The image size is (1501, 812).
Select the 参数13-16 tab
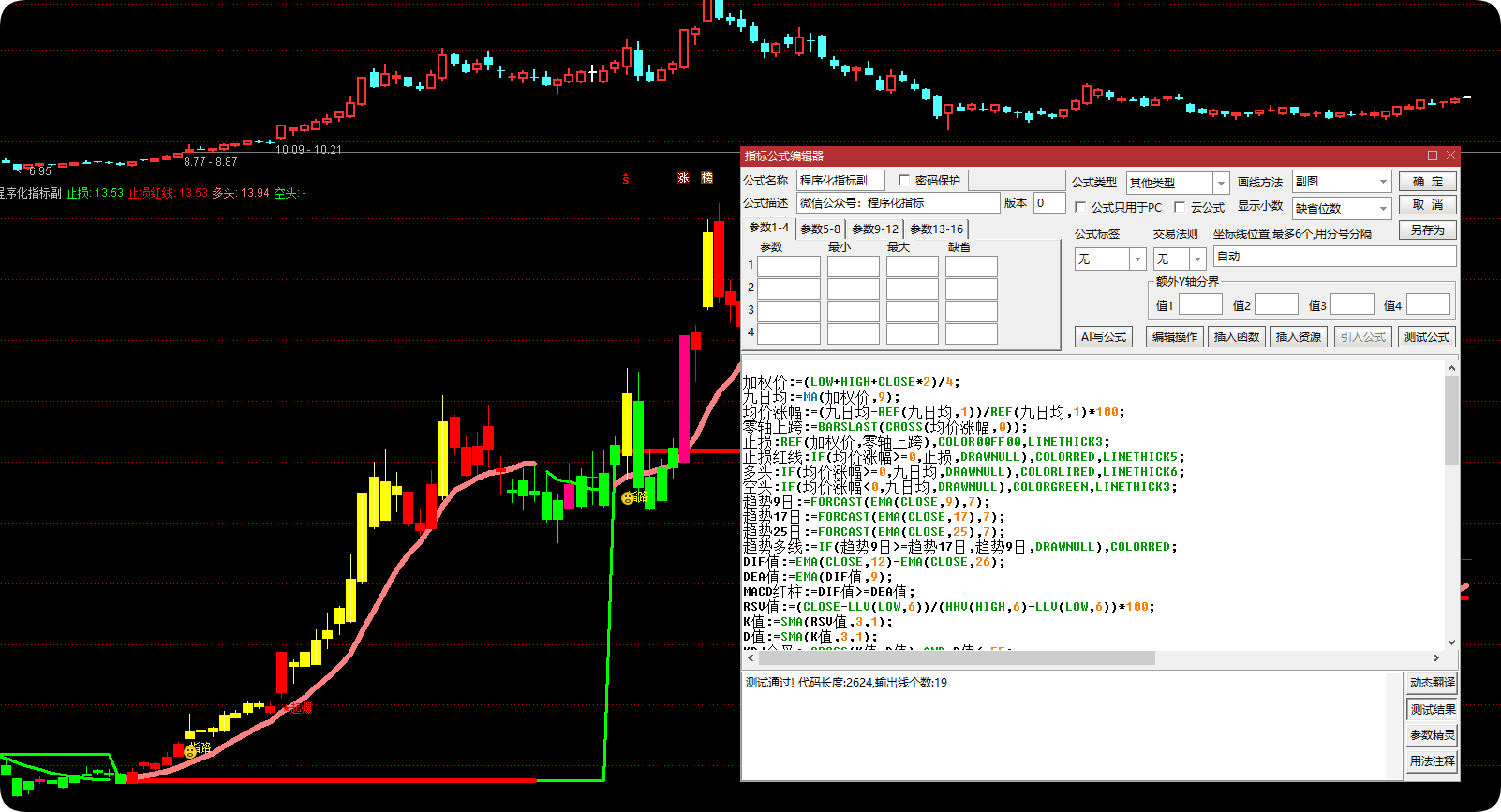[937, 229]
